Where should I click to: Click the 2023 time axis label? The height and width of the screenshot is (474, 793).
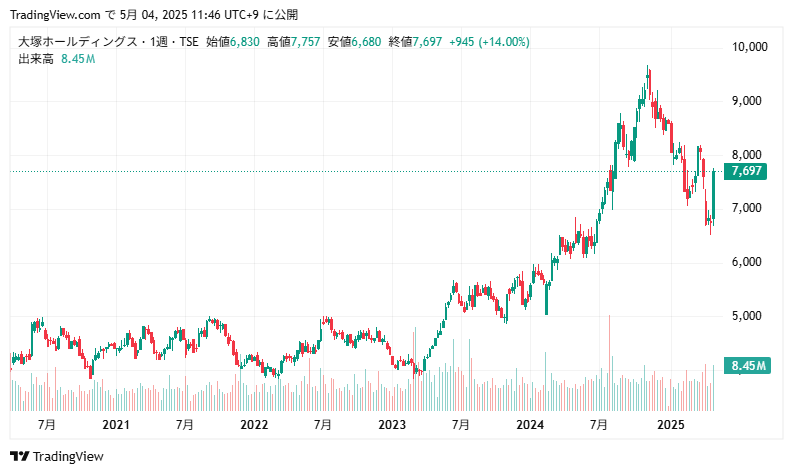(x=392, y=424)
